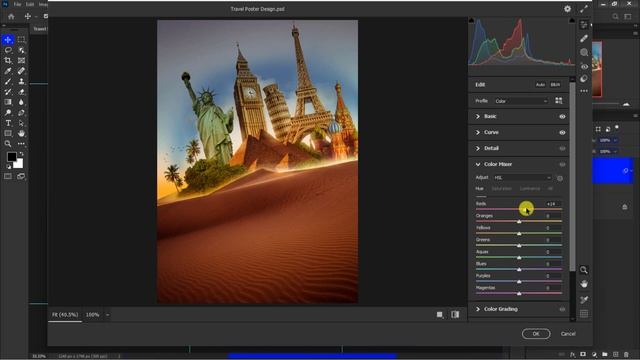Toggle the grid overlay in Camera Raw

[x=584, y=314]
